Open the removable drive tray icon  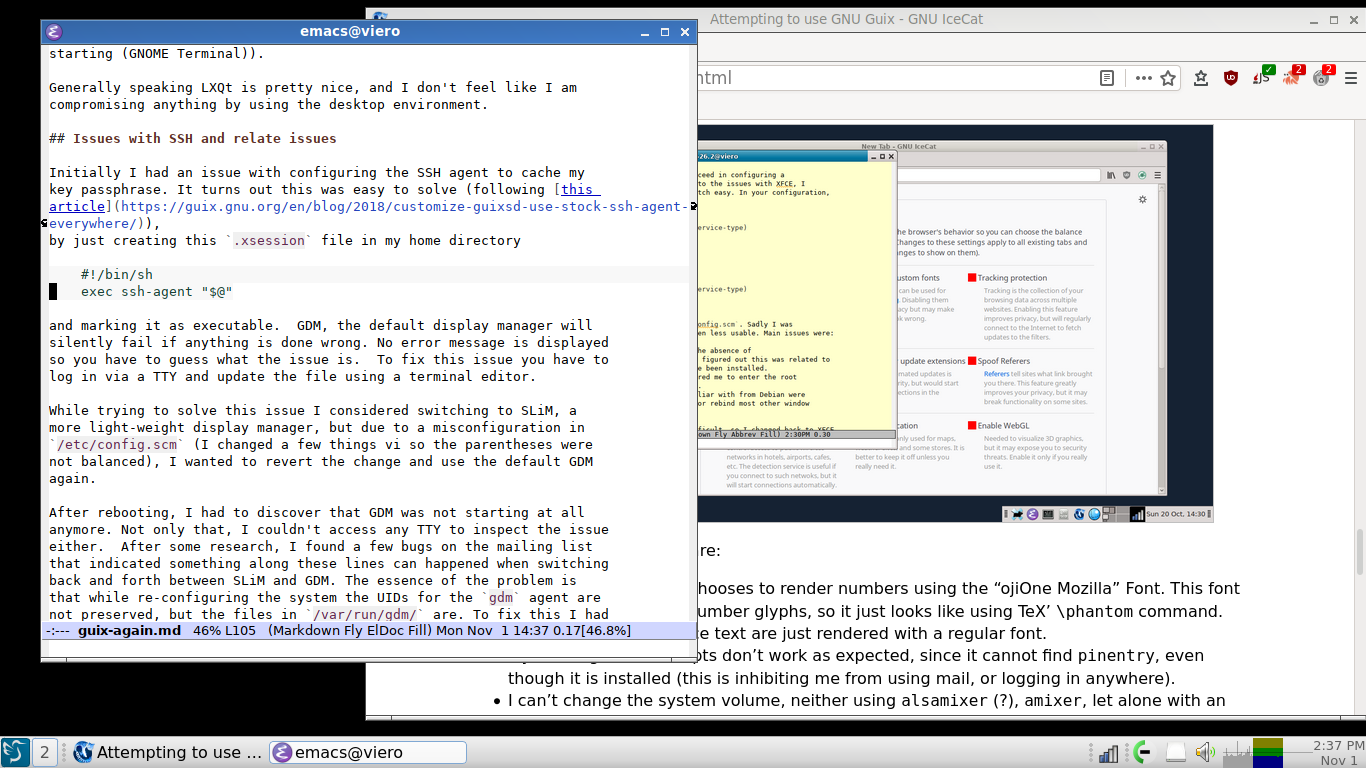pos(1175,752)
